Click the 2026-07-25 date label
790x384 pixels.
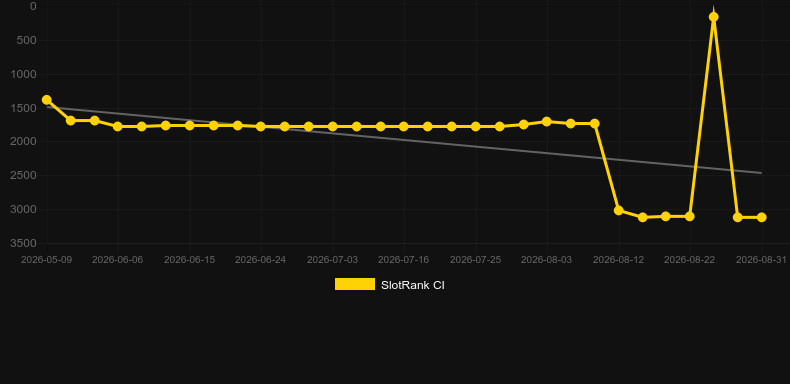click(476, 260)
